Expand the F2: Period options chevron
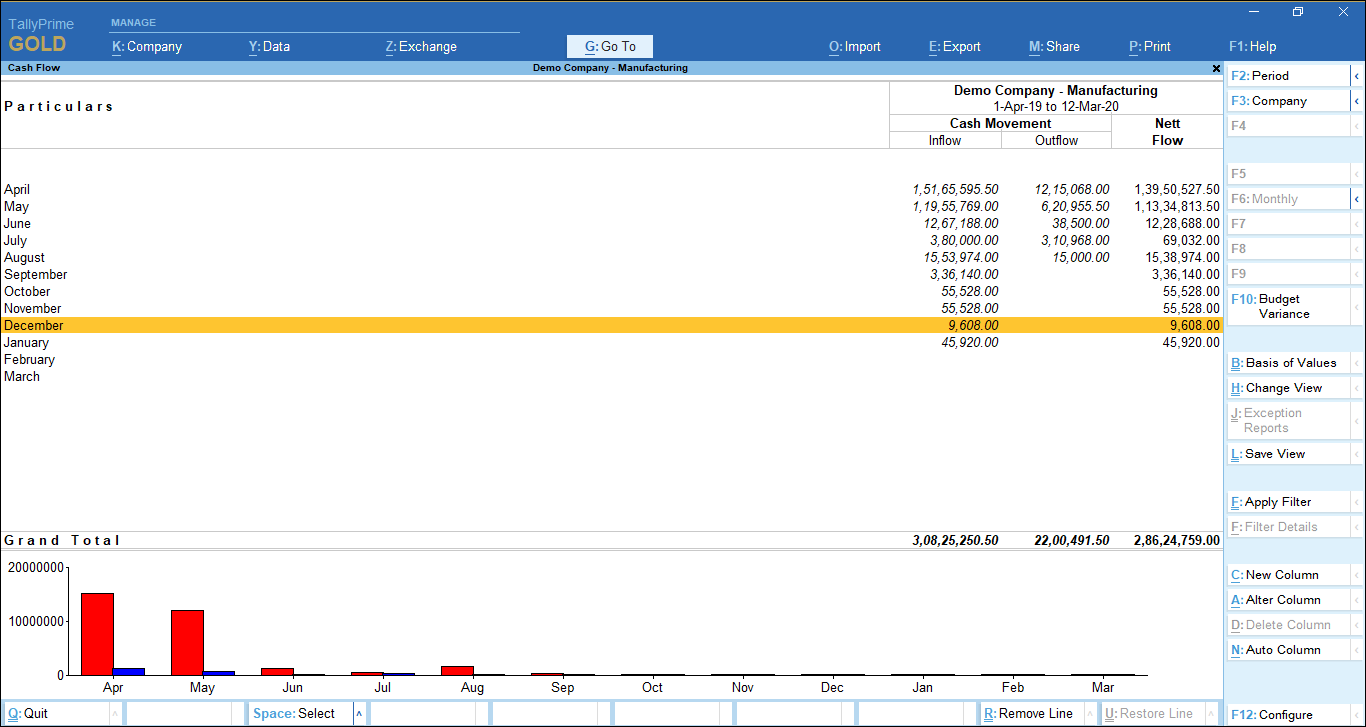The width and height of the screenshot is (1366, 727). tap(1357, 75)
